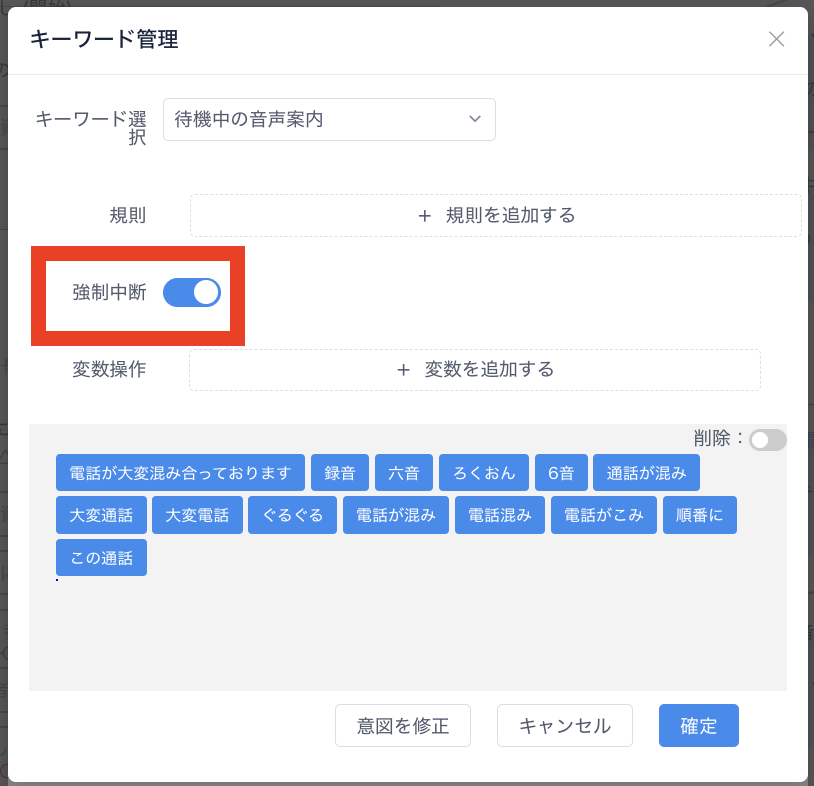Select the 6音 keyword tag
The width and height of the screenshot is (814, 786).
tap(561, 473)
